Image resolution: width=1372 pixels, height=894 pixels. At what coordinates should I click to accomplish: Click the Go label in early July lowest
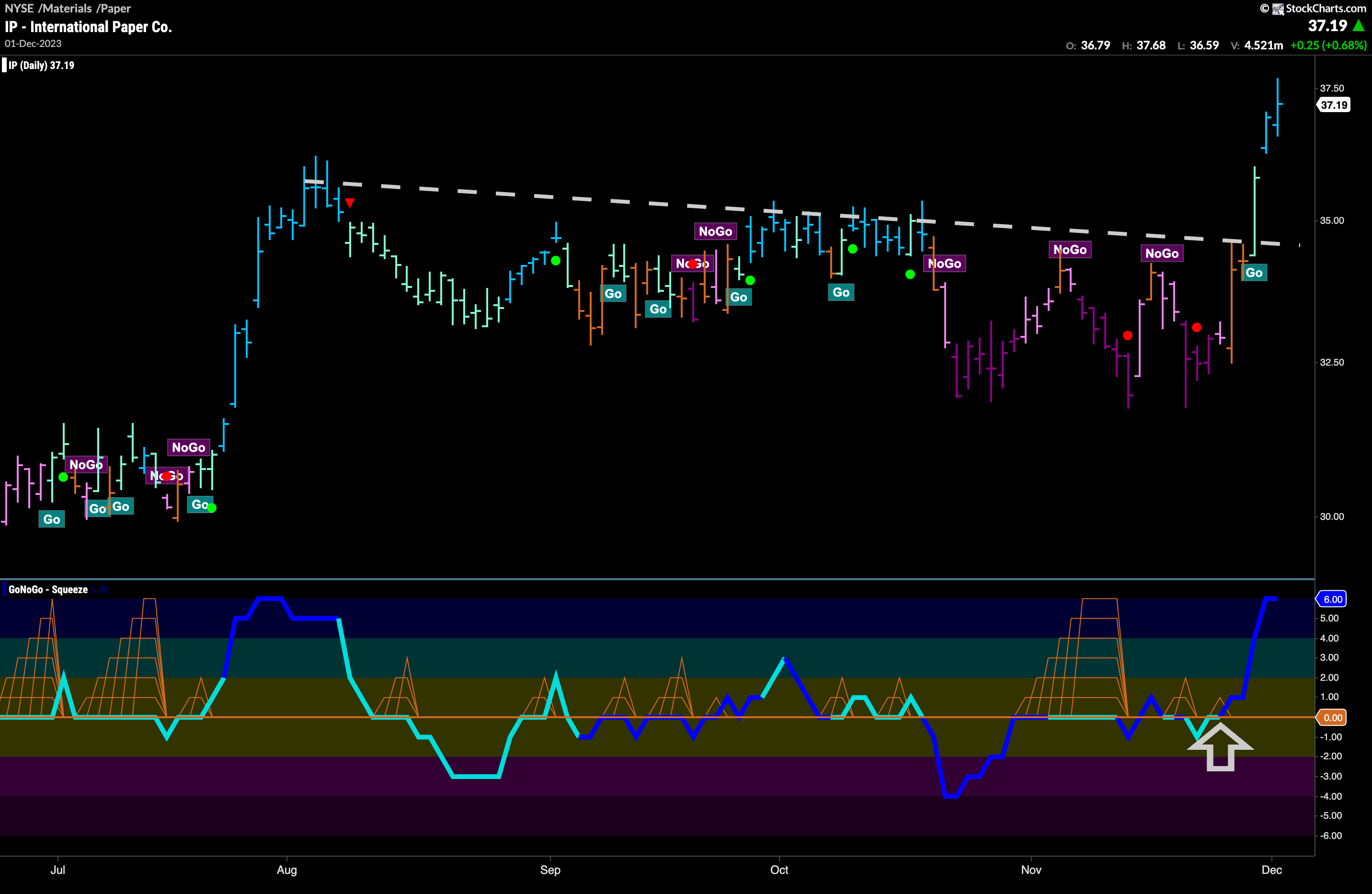tap(52, 519)
